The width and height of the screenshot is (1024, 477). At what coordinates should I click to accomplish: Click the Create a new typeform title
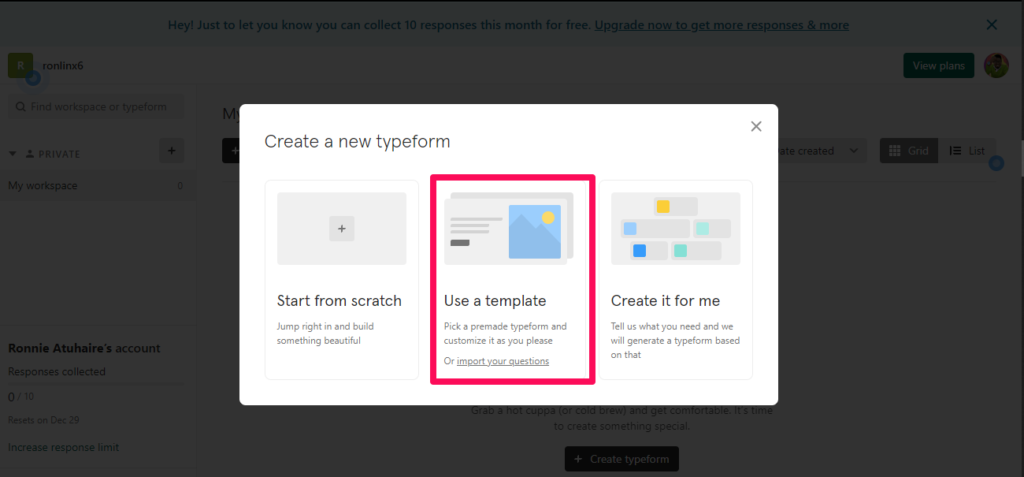point(357,141)
